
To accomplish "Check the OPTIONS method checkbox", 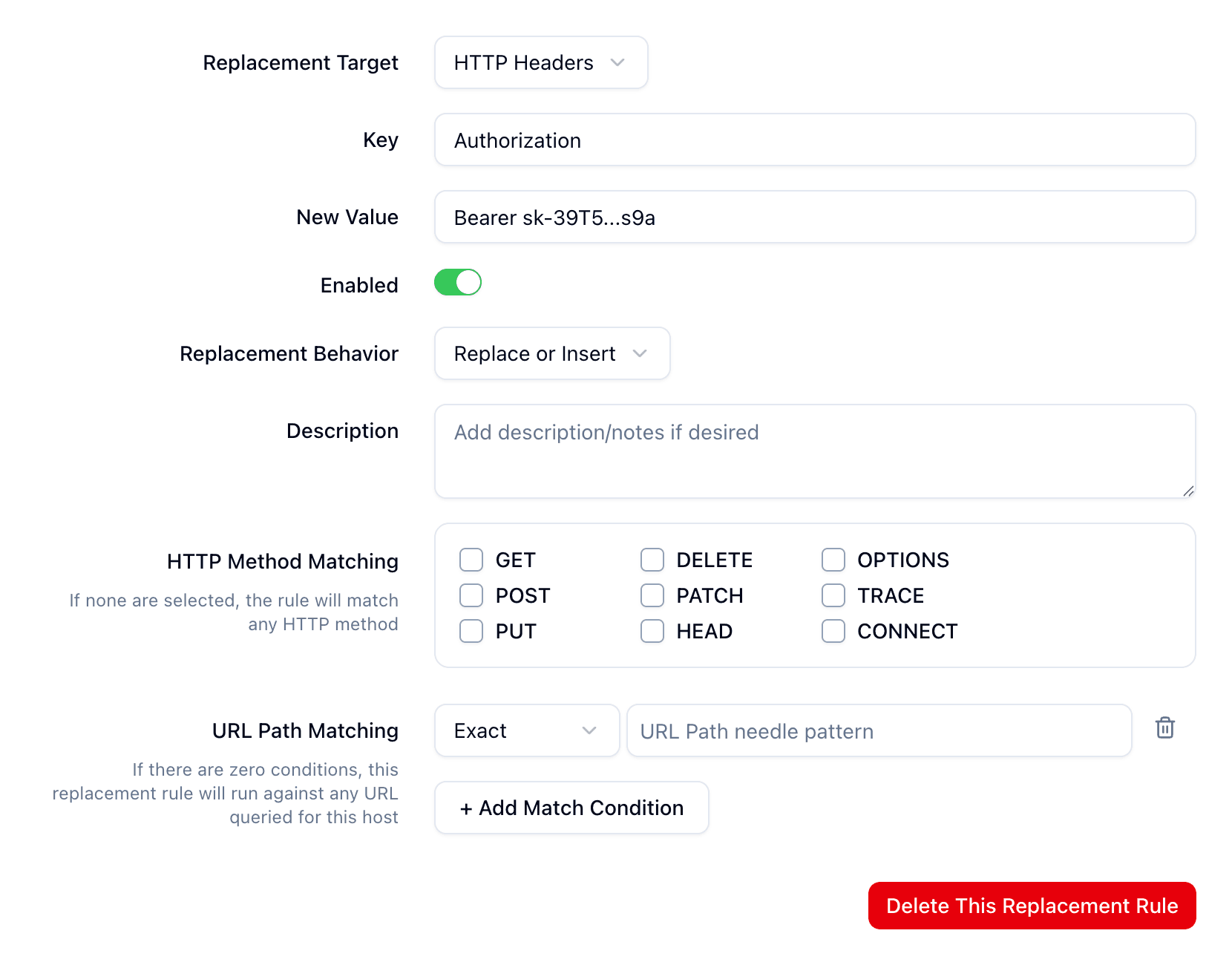I will [833, 560].
